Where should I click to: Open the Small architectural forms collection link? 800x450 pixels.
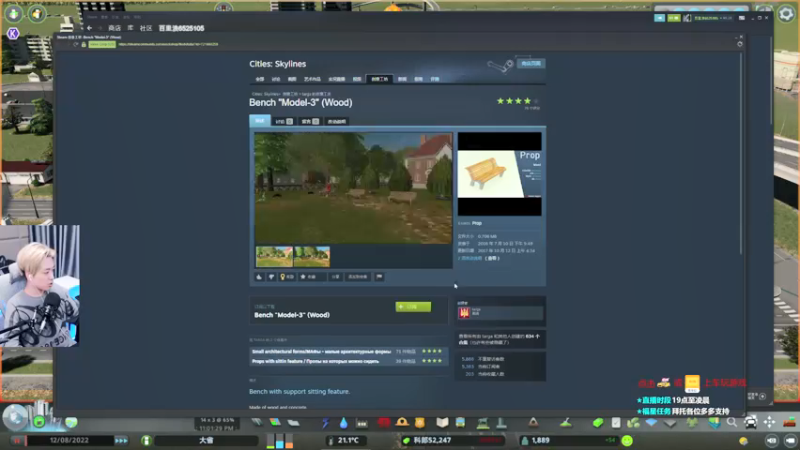coord(321,352)
